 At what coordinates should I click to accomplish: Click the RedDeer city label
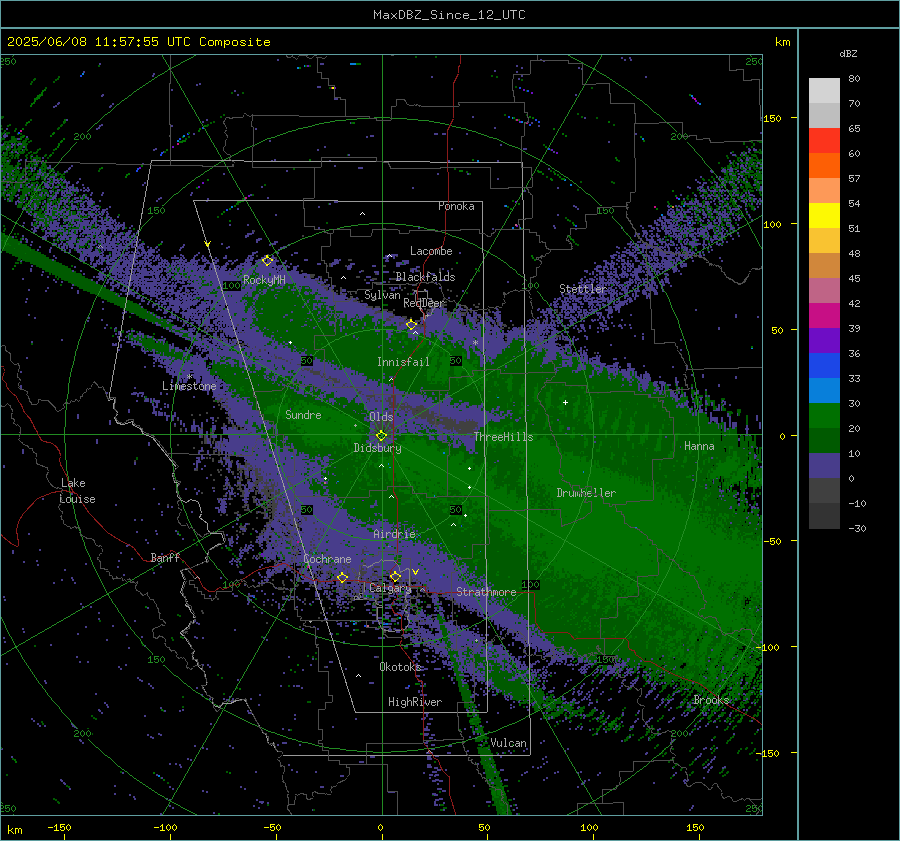[x=424, y=303]
